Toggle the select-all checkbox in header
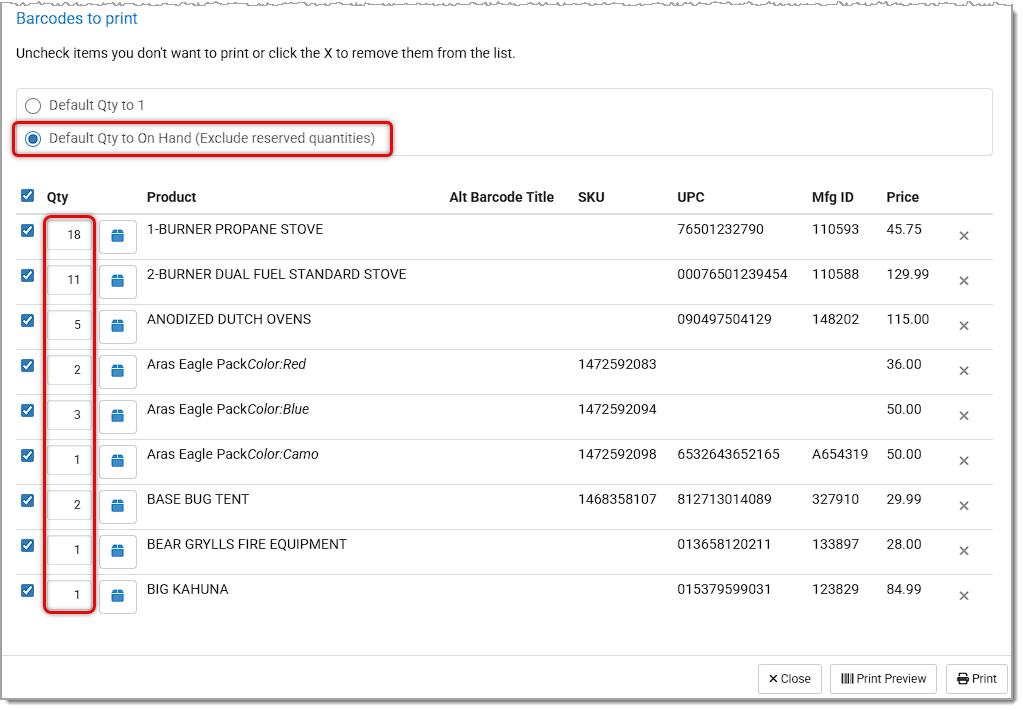 [x=27, y=196]
